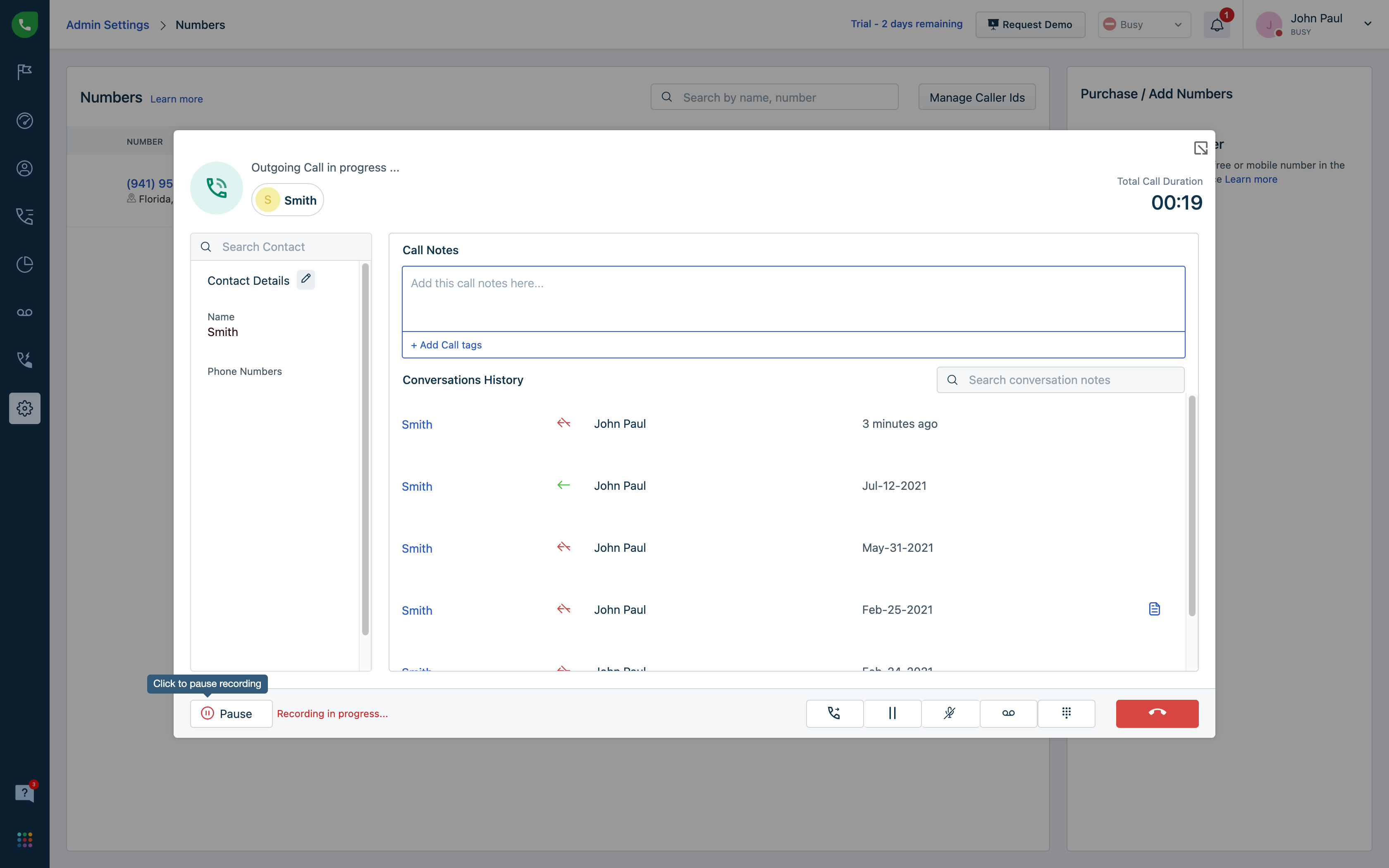Hang up the call with red button
1389x868 pixels.
coord(1157,713)
